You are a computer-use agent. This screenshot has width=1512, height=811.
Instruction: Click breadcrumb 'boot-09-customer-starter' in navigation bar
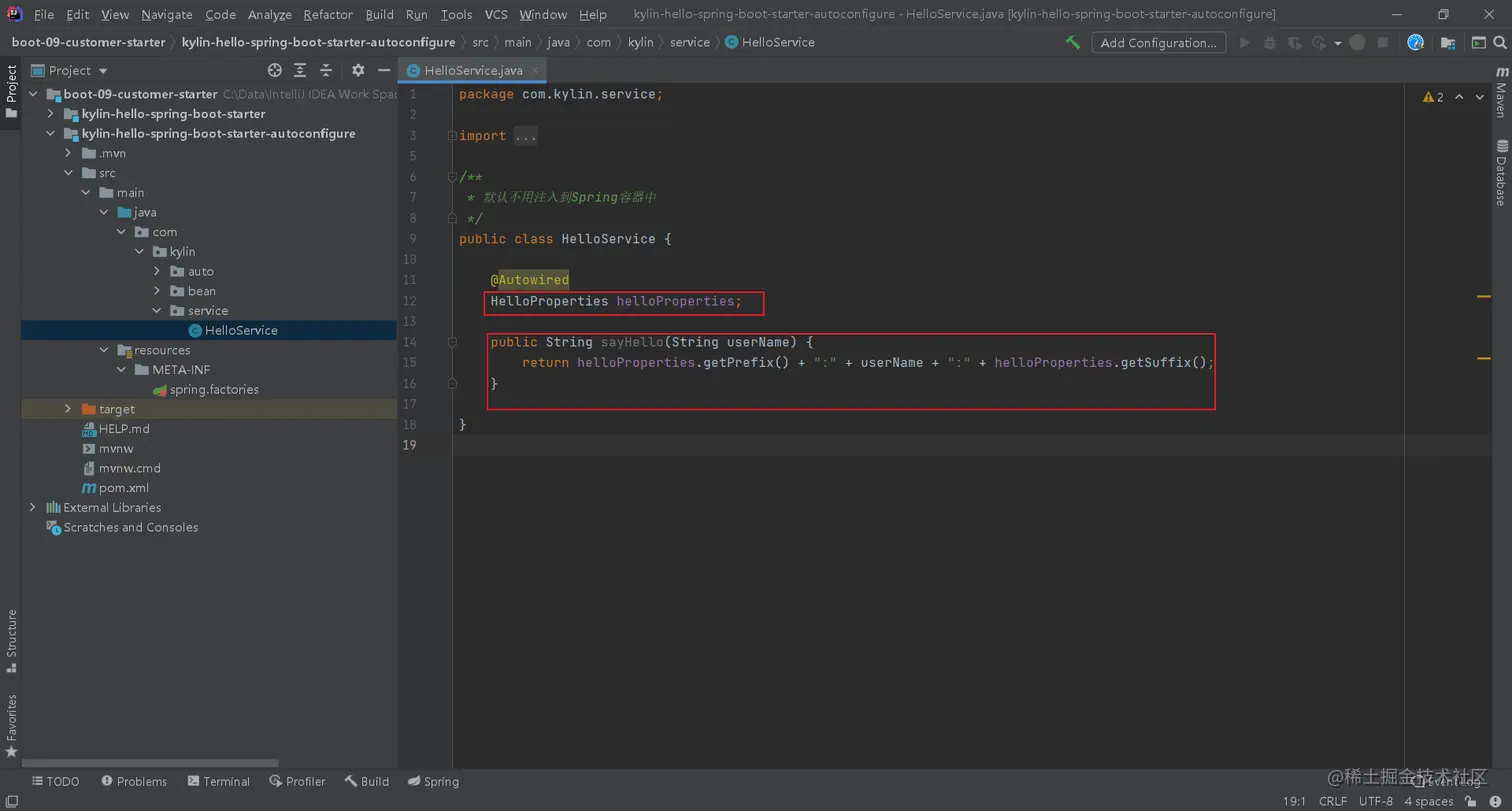(x=88, y=42)
